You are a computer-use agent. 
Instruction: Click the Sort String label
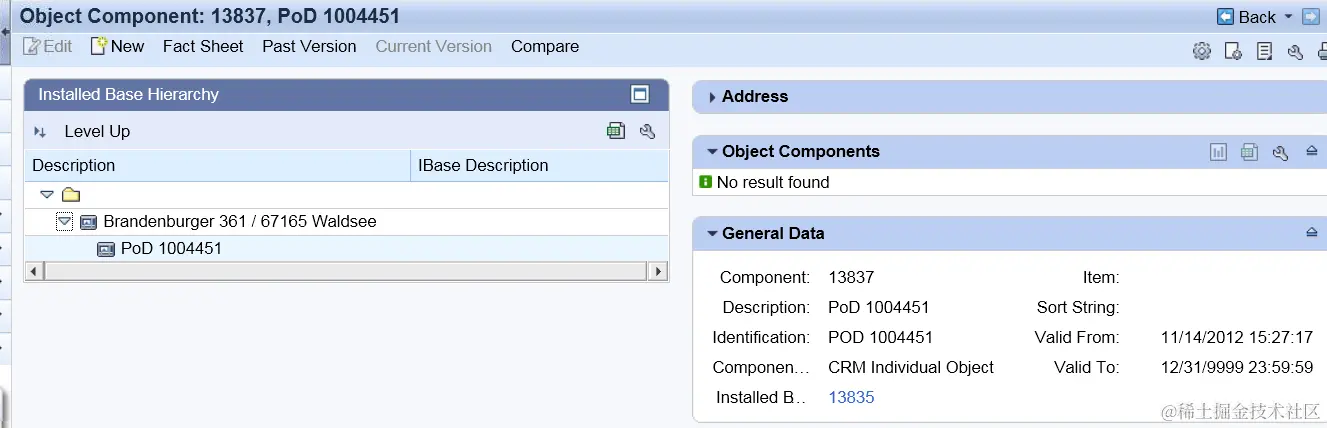point(1078,307)
